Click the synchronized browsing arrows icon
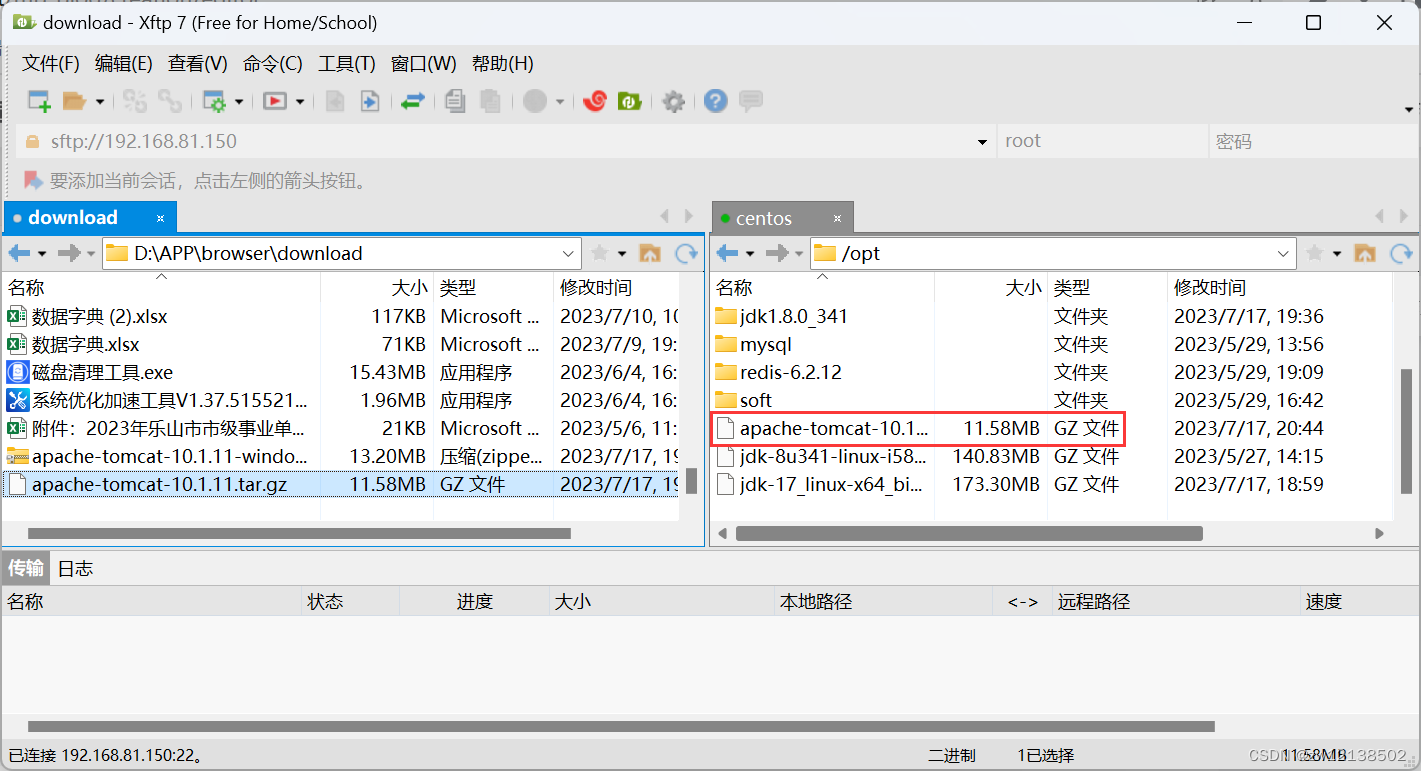 413,100
